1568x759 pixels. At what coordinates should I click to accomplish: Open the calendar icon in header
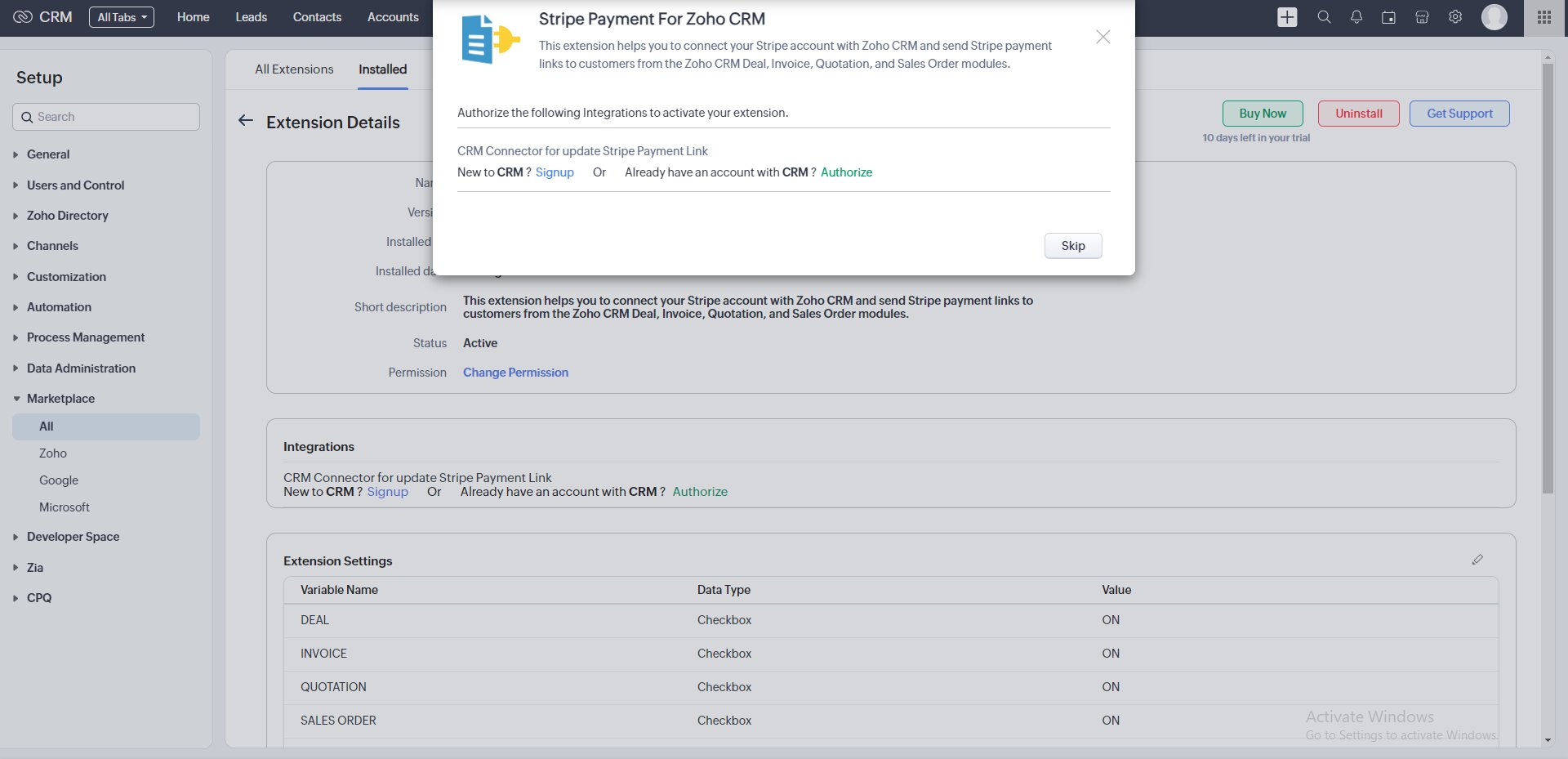1388,17
